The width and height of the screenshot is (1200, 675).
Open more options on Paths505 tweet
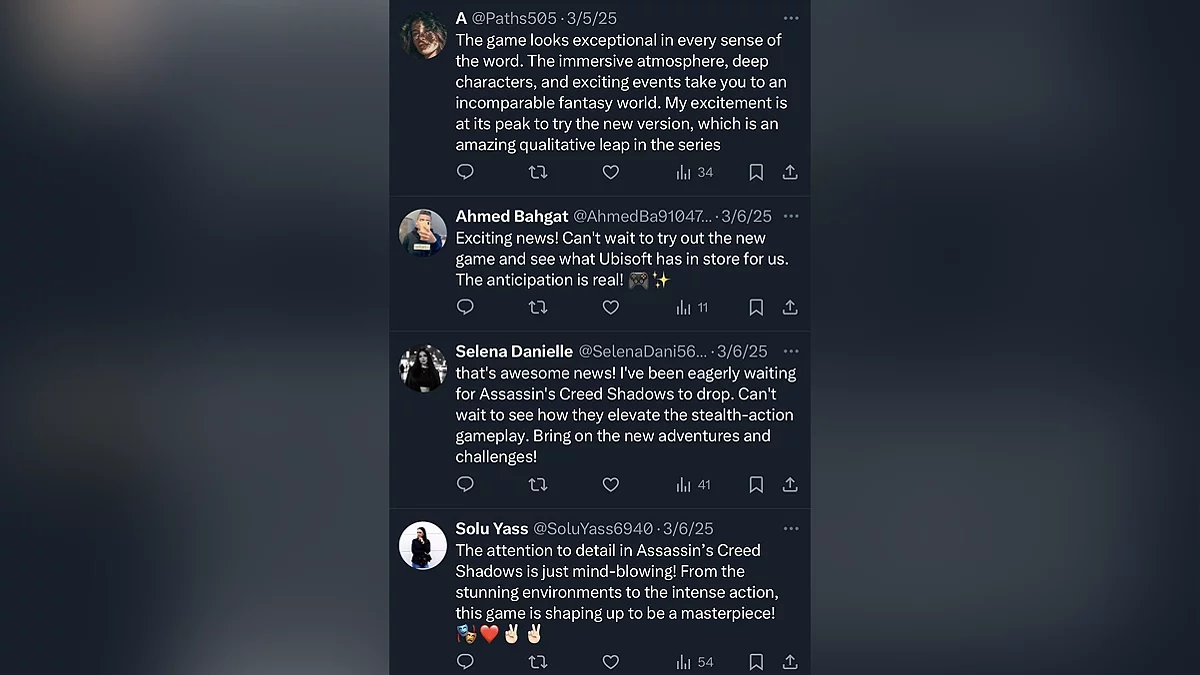click(x=791, y=18)
